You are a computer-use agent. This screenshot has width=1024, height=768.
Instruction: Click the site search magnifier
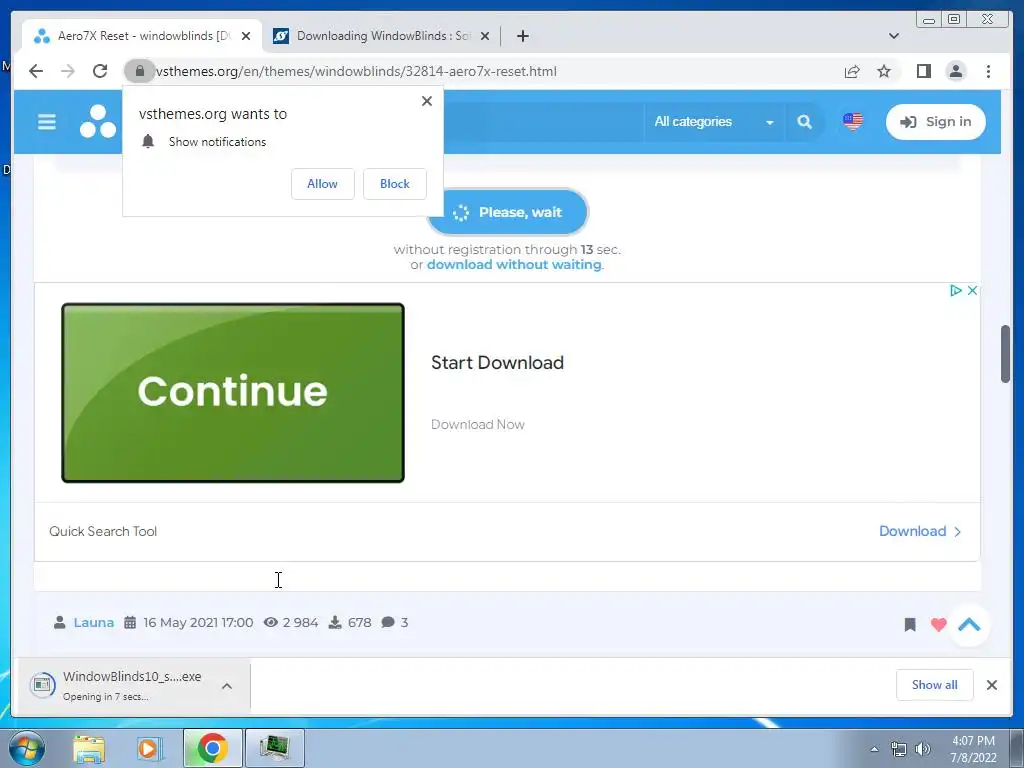[805, 122]
